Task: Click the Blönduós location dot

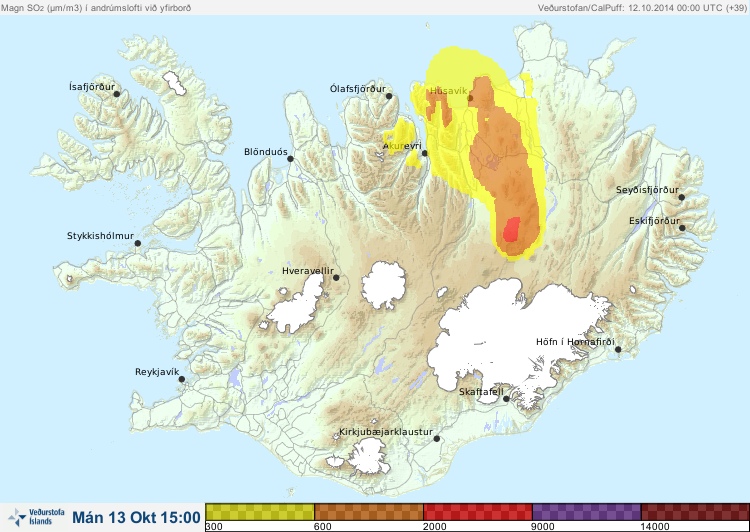Action: pyautogui.click(x=290, y=159)
